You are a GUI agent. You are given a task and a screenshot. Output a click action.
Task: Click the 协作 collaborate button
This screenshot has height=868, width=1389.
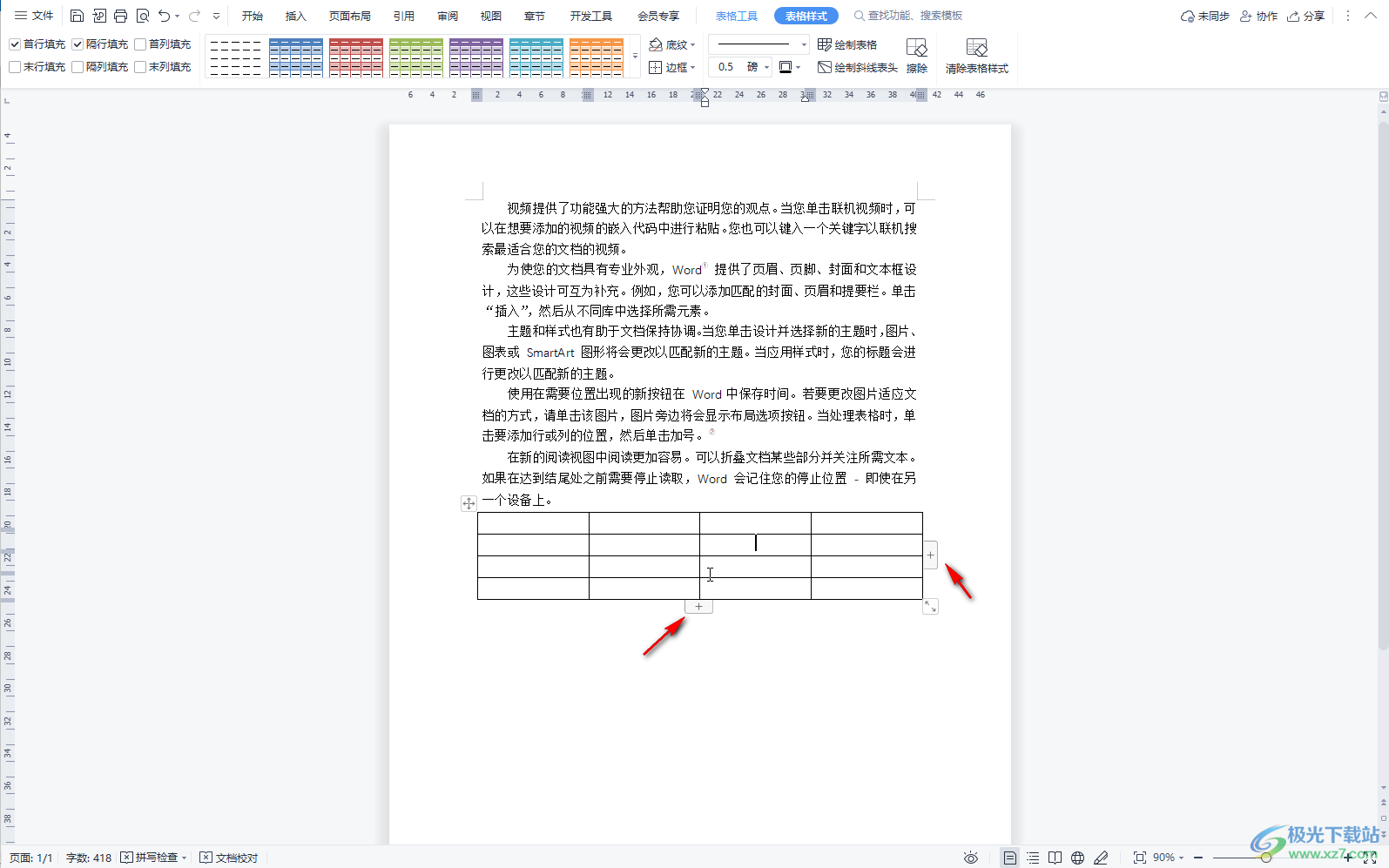click(x=1259, y=16)
